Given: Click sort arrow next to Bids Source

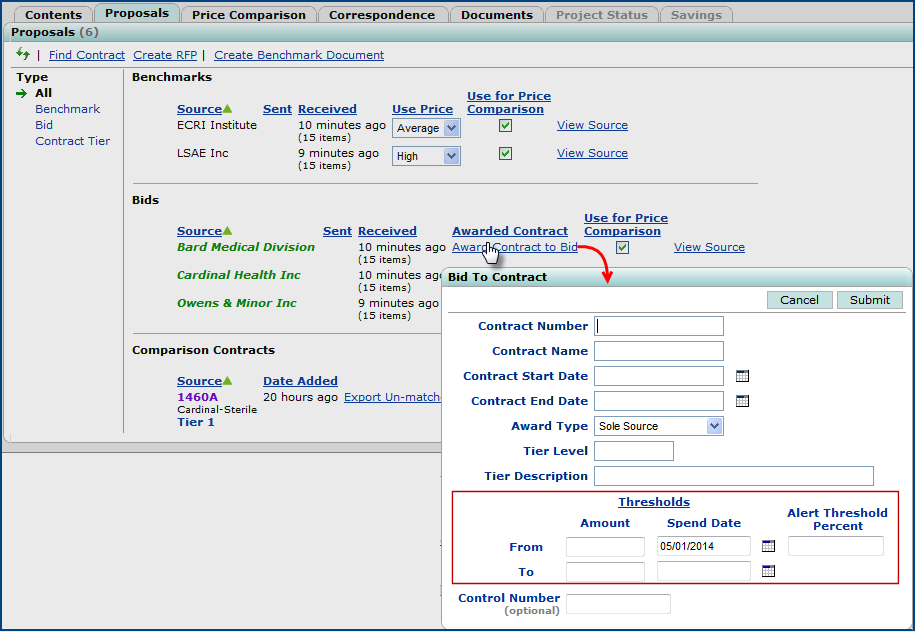Looking at the screenshot, I should [228, 231].
